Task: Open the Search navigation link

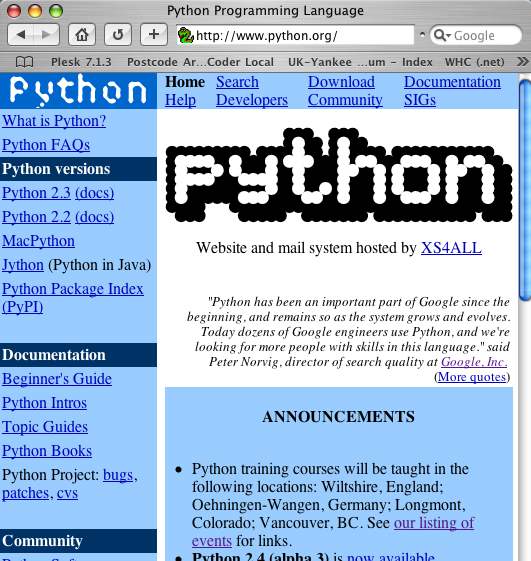Action: 237,82
